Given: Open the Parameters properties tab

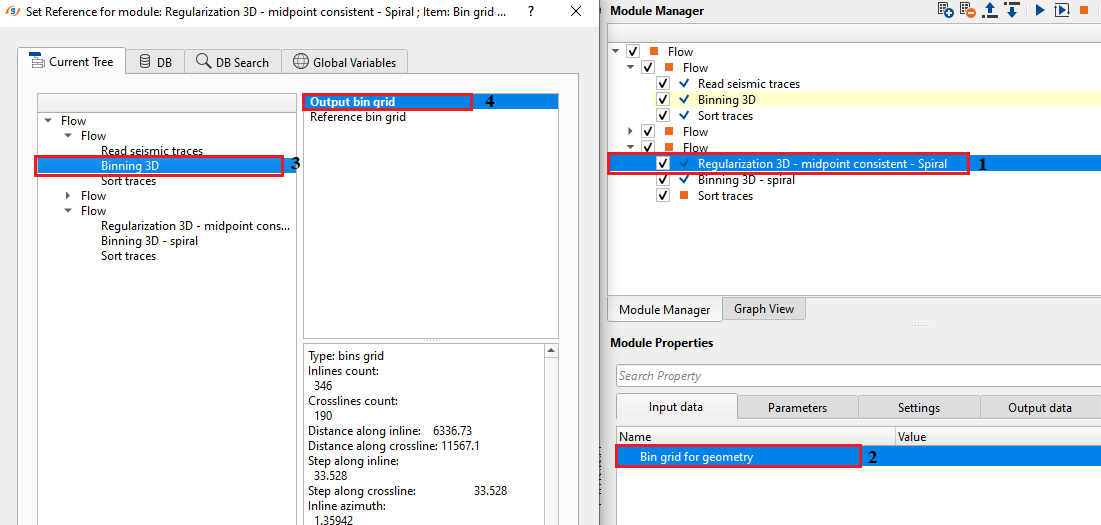Looking at the screenshot, I should click(798, 408).
